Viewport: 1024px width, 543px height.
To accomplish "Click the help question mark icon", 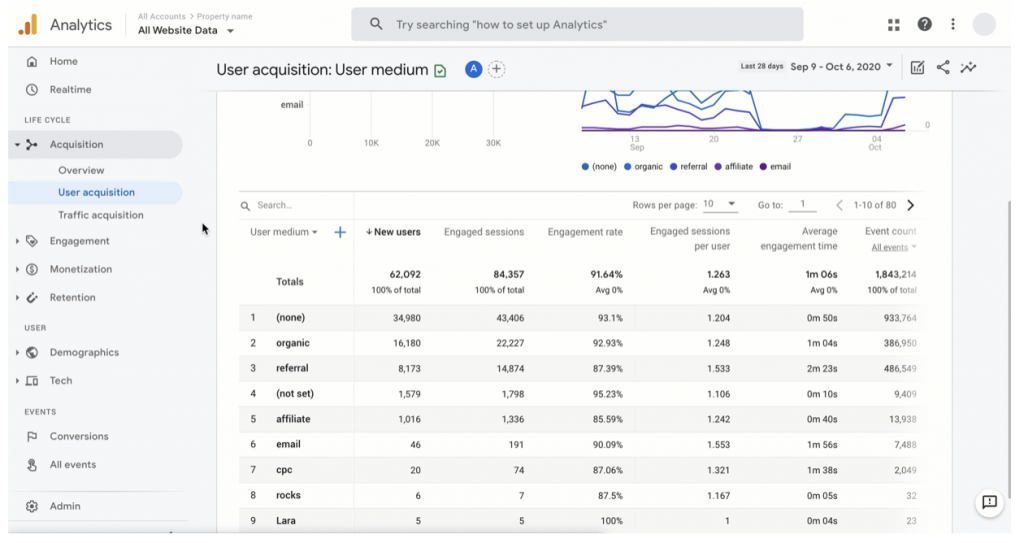I will pos(924,24).
